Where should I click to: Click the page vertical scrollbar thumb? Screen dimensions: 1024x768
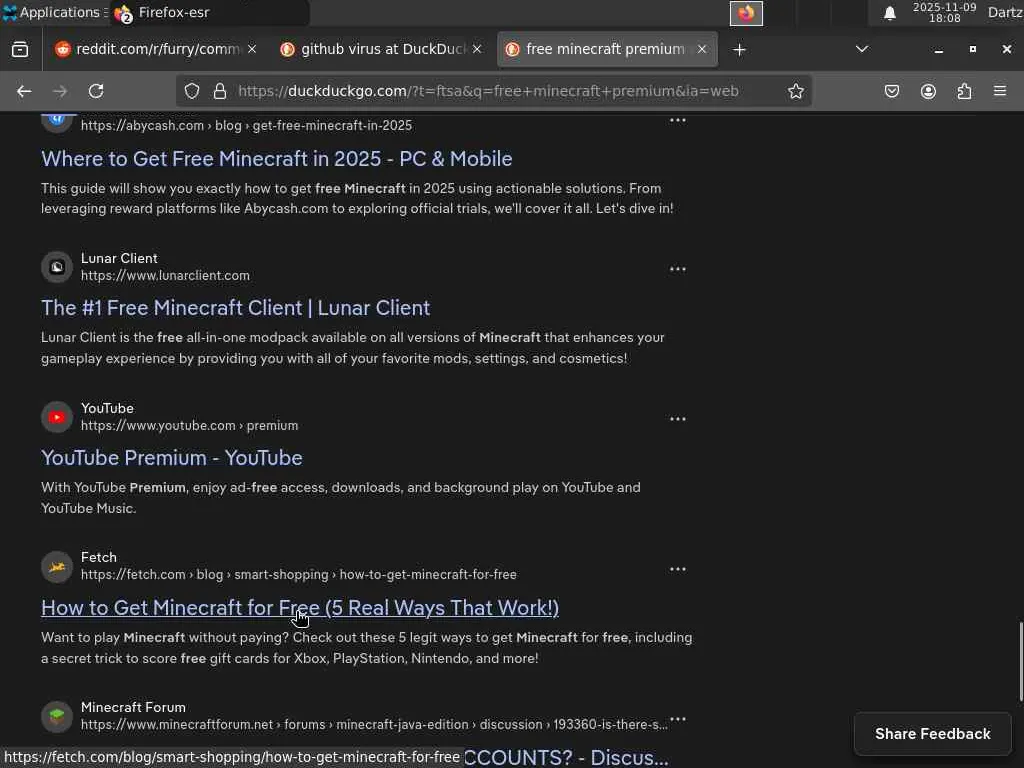[1020, 661]
